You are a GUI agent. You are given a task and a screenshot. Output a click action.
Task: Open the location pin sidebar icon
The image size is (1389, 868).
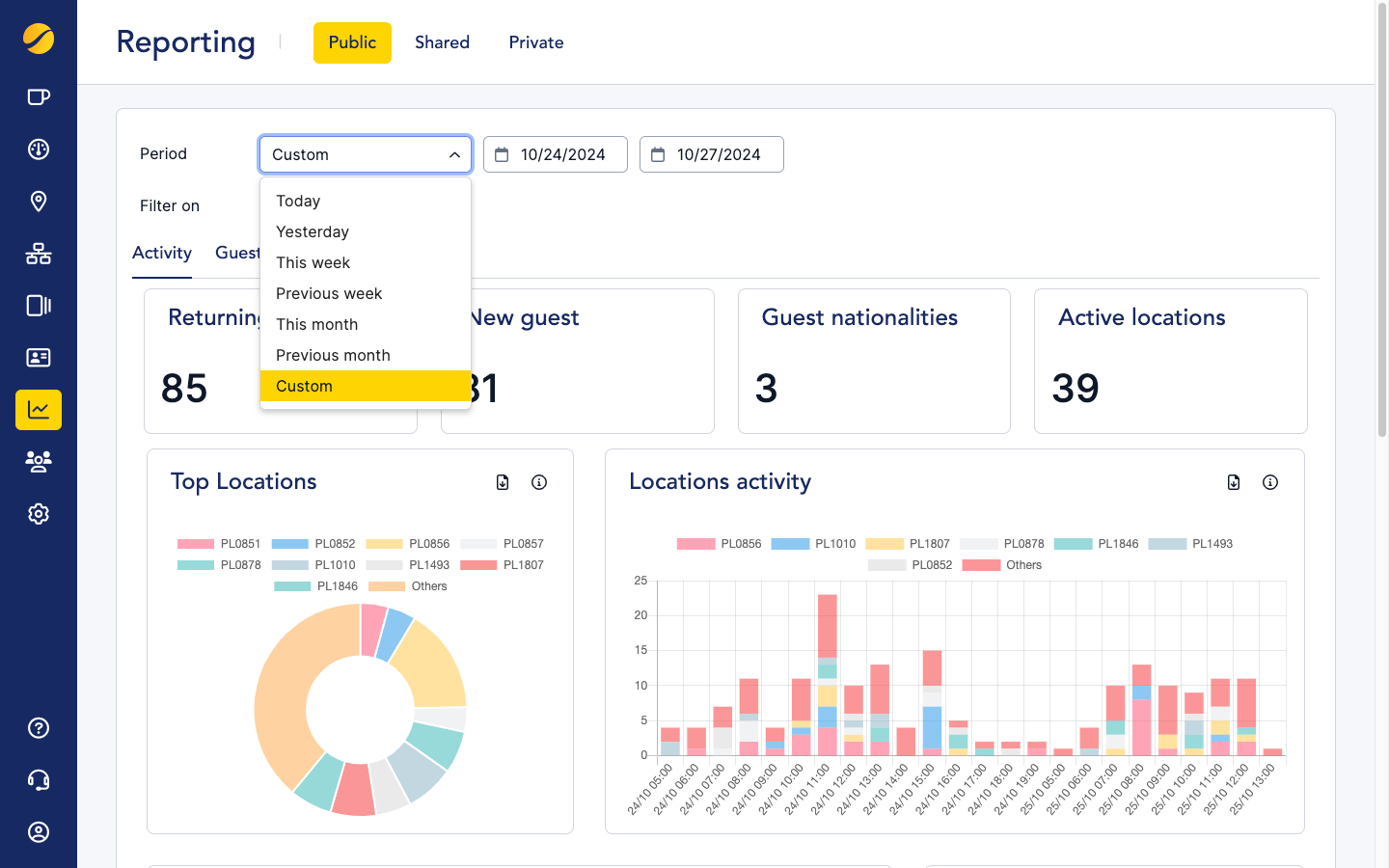[x=39, y=202]
